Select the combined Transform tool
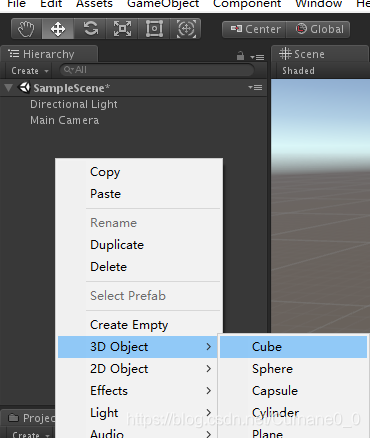The width and height of the screenshot is (370, 438). coord(186,29)
